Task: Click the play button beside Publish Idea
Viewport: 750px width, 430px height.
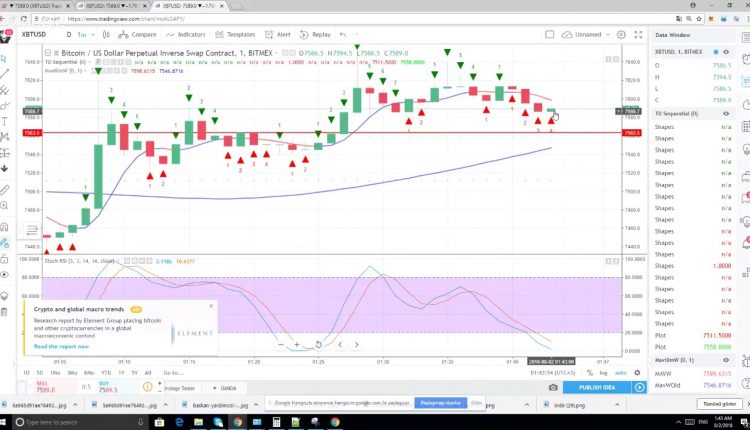Action: (639, 387)
